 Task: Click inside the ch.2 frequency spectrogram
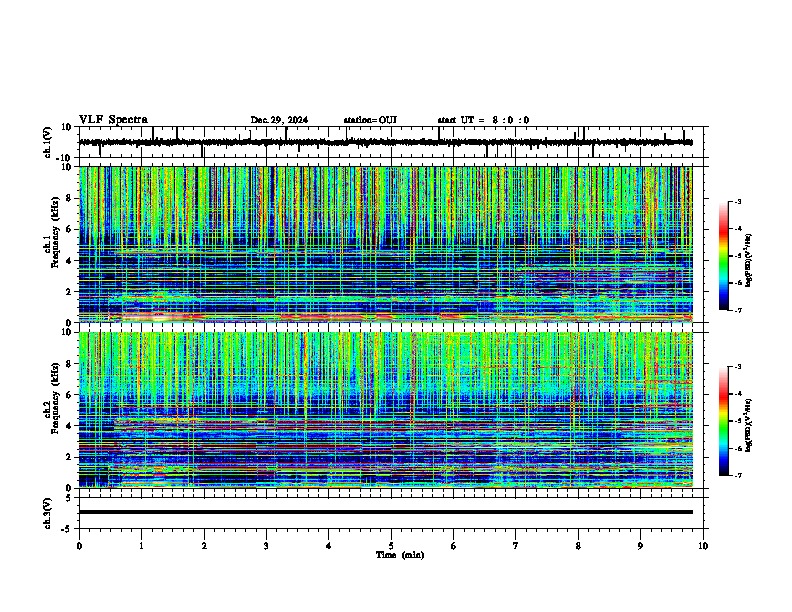pyautogui.click(x=385, y=410)
